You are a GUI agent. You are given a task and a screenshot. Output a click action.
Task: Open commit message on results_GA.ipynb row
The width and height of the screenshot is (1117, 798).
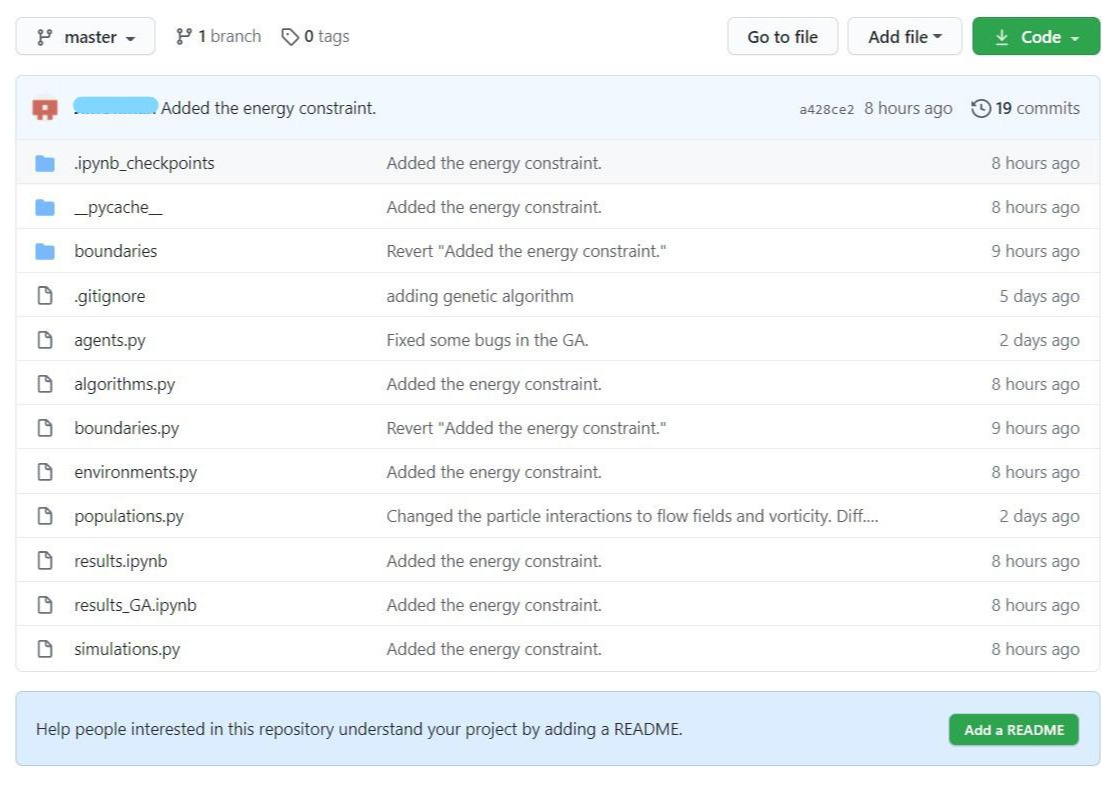[x=494, y=605]
